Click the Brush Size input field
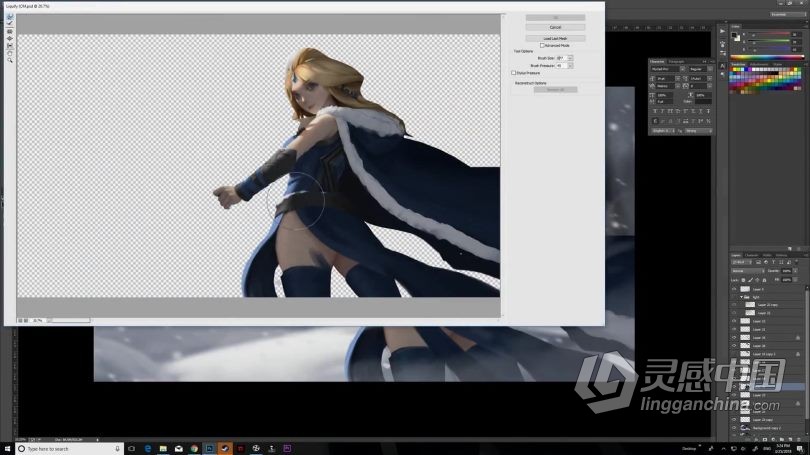Viewport: 810px width, 455px height. point(561,58)
